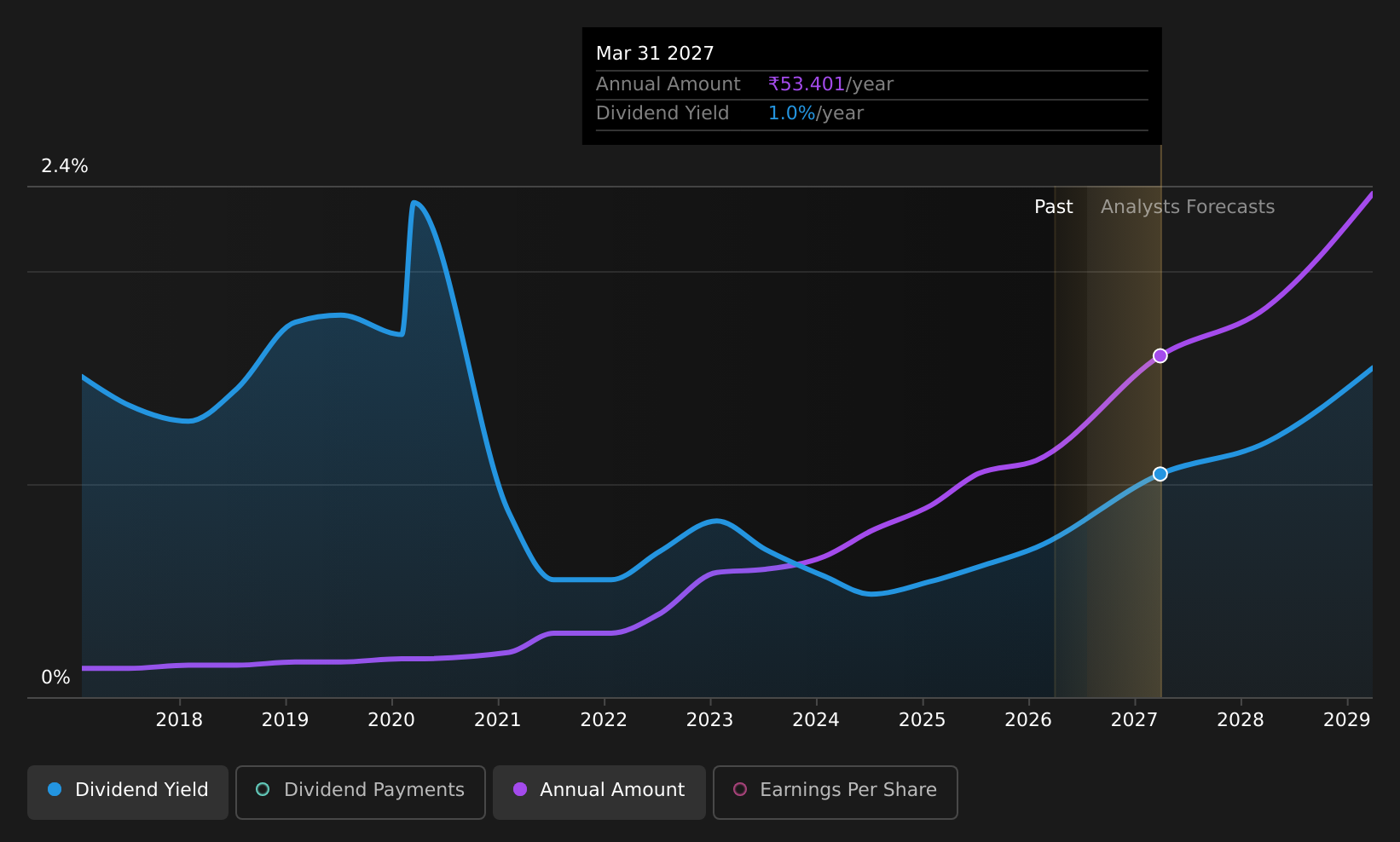
Task: Click the 2023 x-axis label
Action: tap(709, 720)
